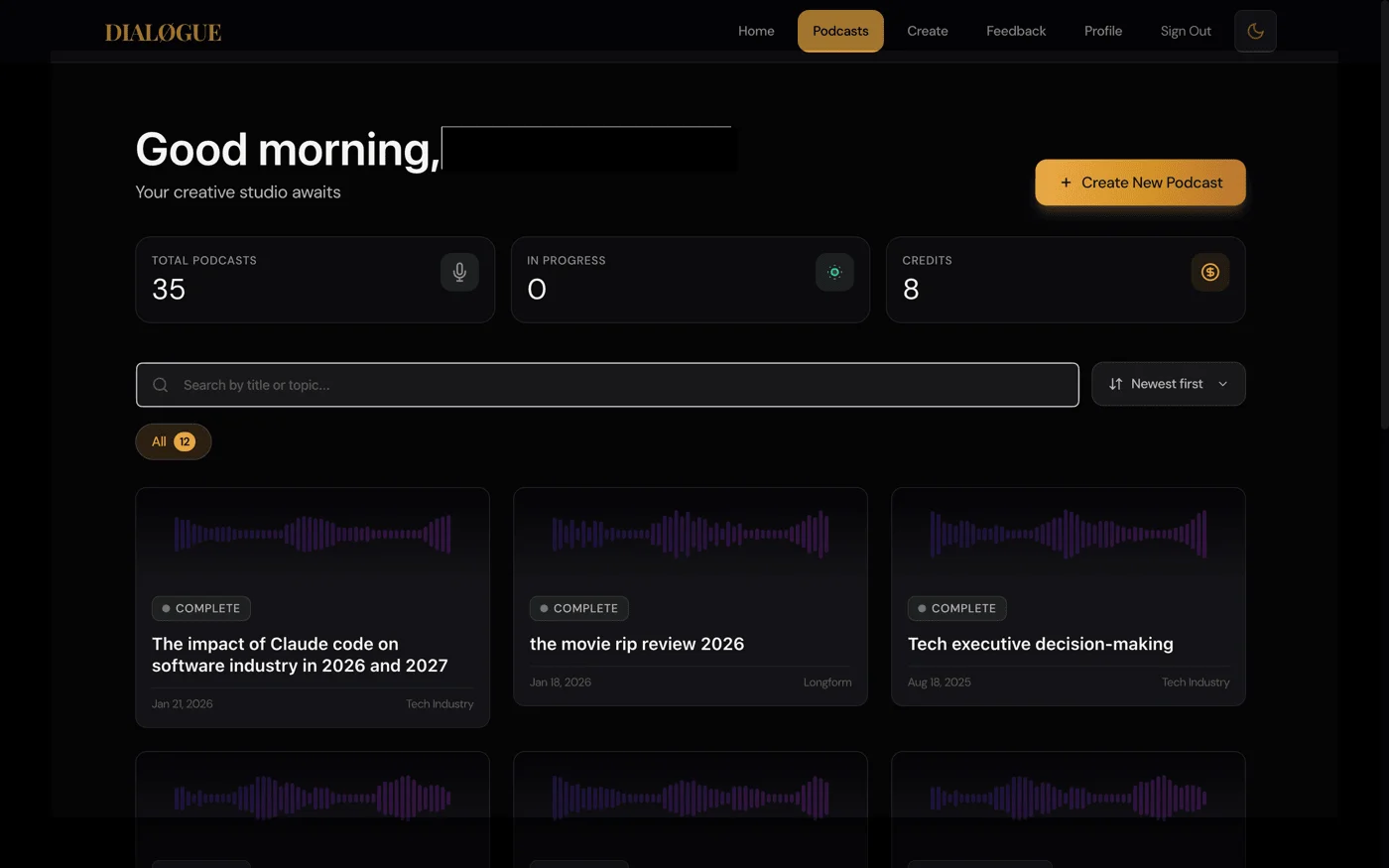Image resolution: width=1389 pixels, height=868 pixels.
Task: Click the dollar coin Credits icon
Action: pos(1209,272)
